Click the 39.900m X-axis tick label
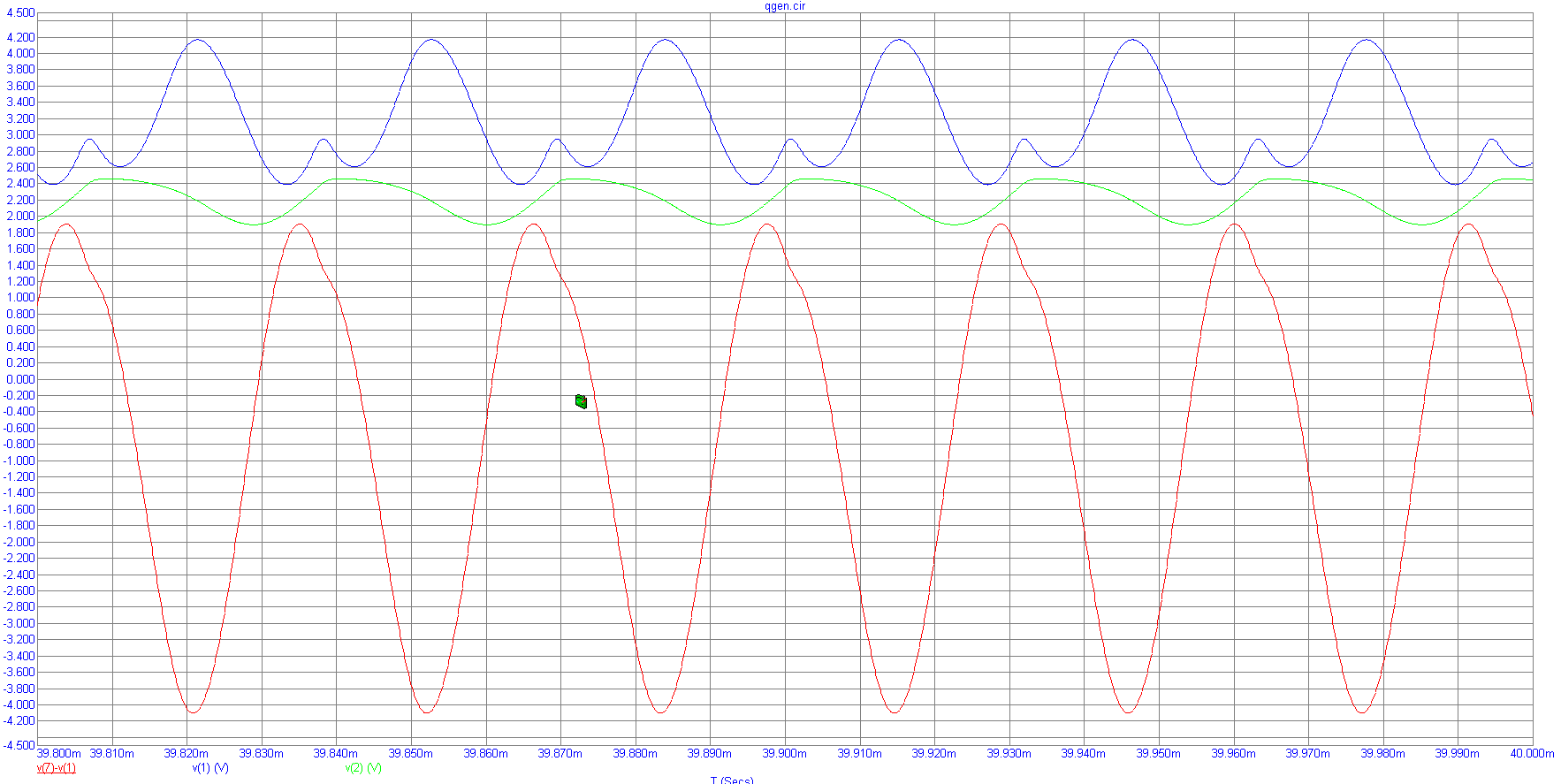 coord(785,754)
